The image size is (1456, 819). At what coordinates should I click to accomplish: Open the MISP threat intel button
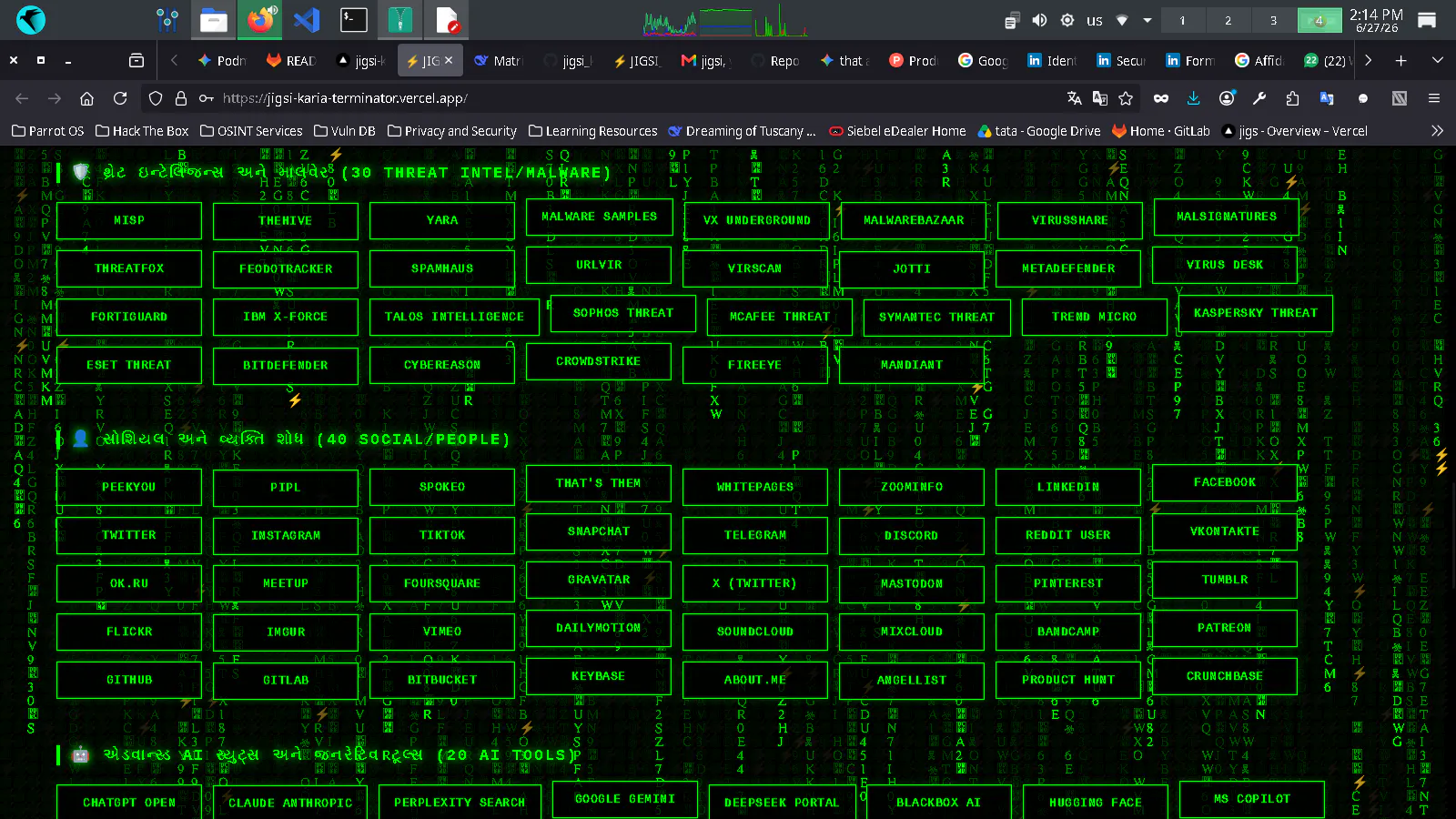click(129, 220)
